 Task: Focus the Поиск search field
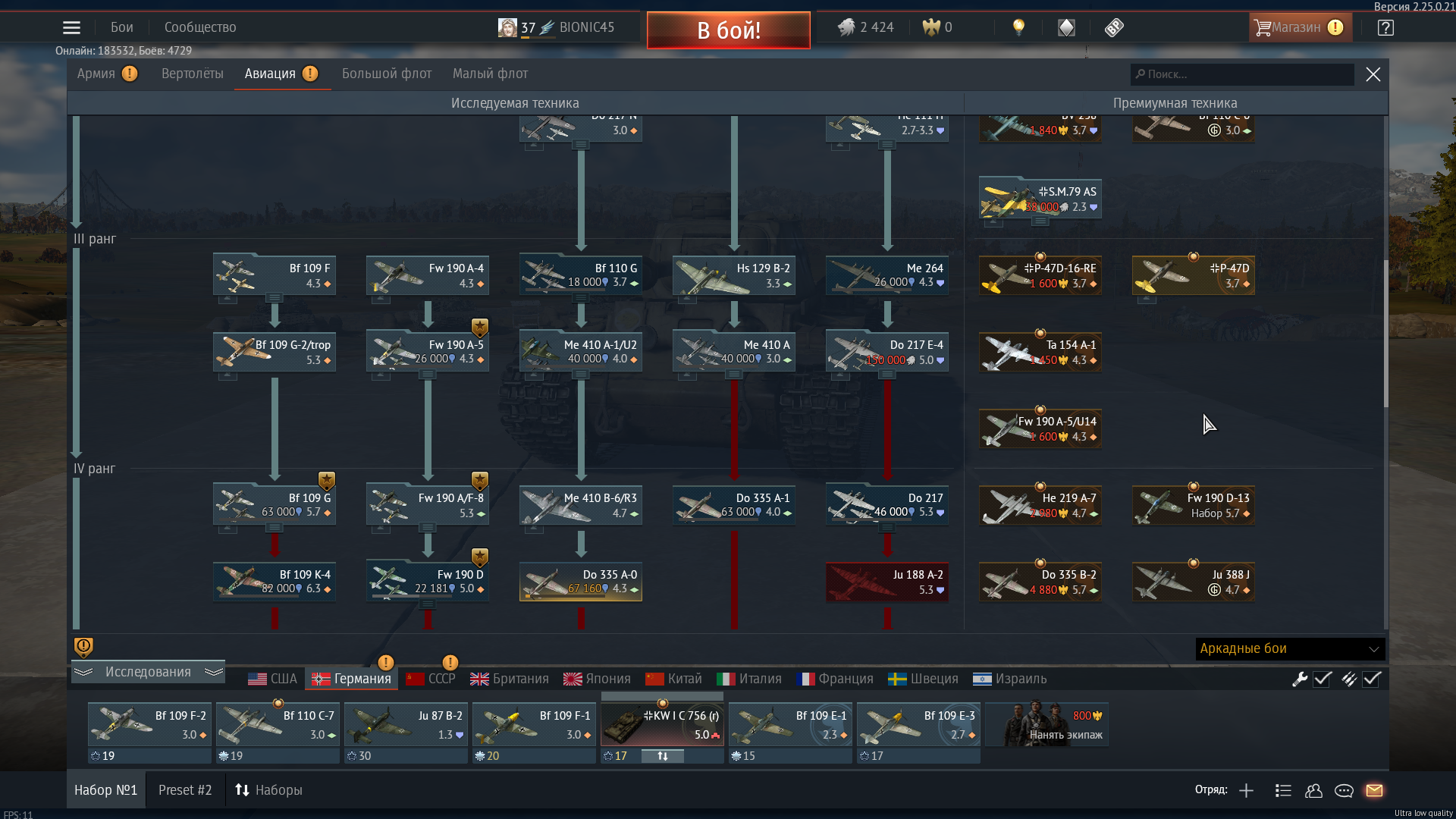click(x=1242, y=74)
